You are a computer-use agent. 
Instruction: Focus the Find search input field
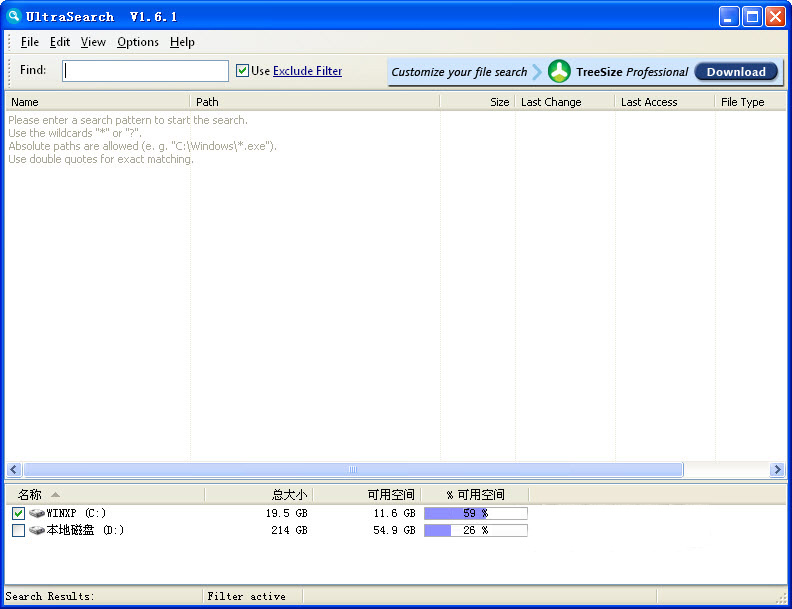[x=146, y=71]
